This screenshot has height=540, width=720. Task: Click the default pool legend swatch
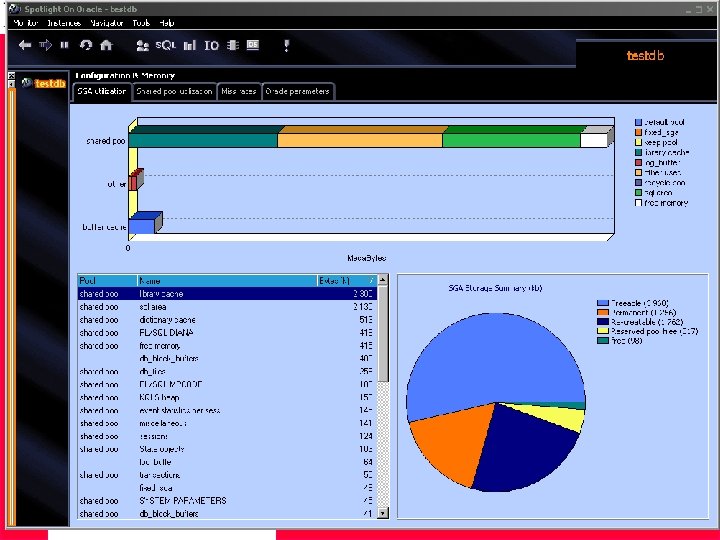(x=638, y=122)
